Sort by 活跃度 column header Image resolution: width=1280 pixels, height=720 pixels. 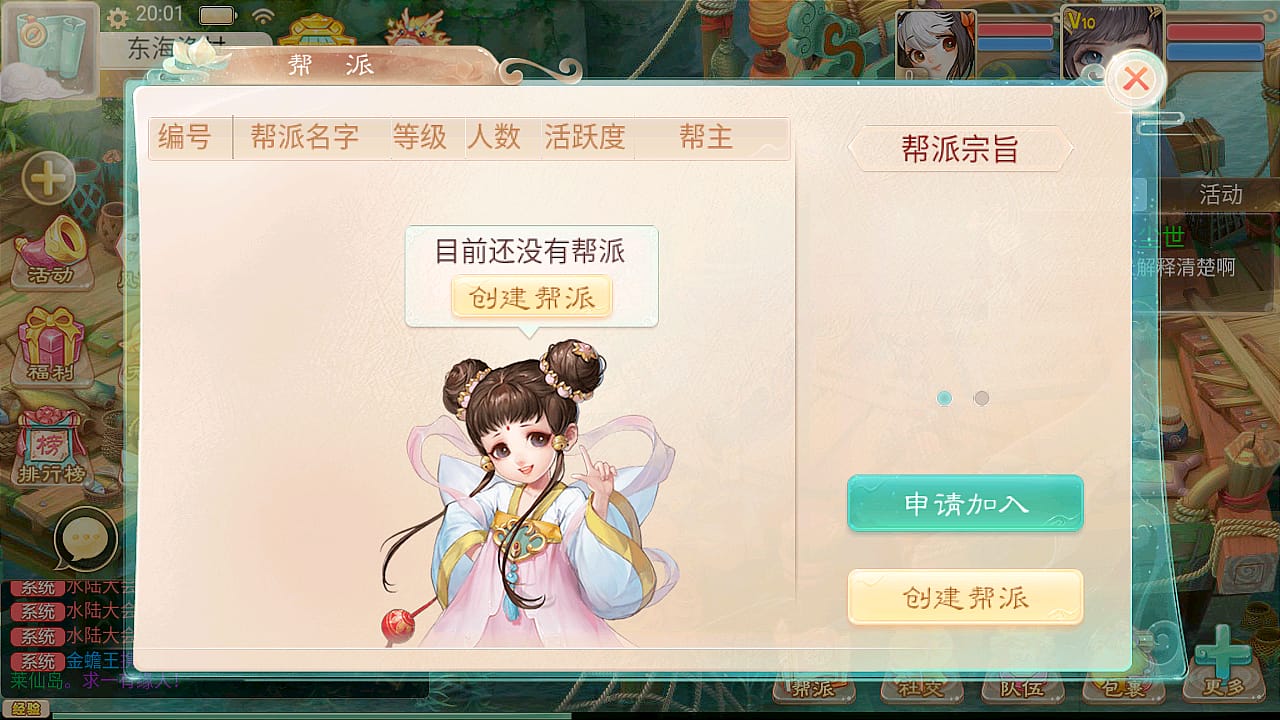pos(585,138)
